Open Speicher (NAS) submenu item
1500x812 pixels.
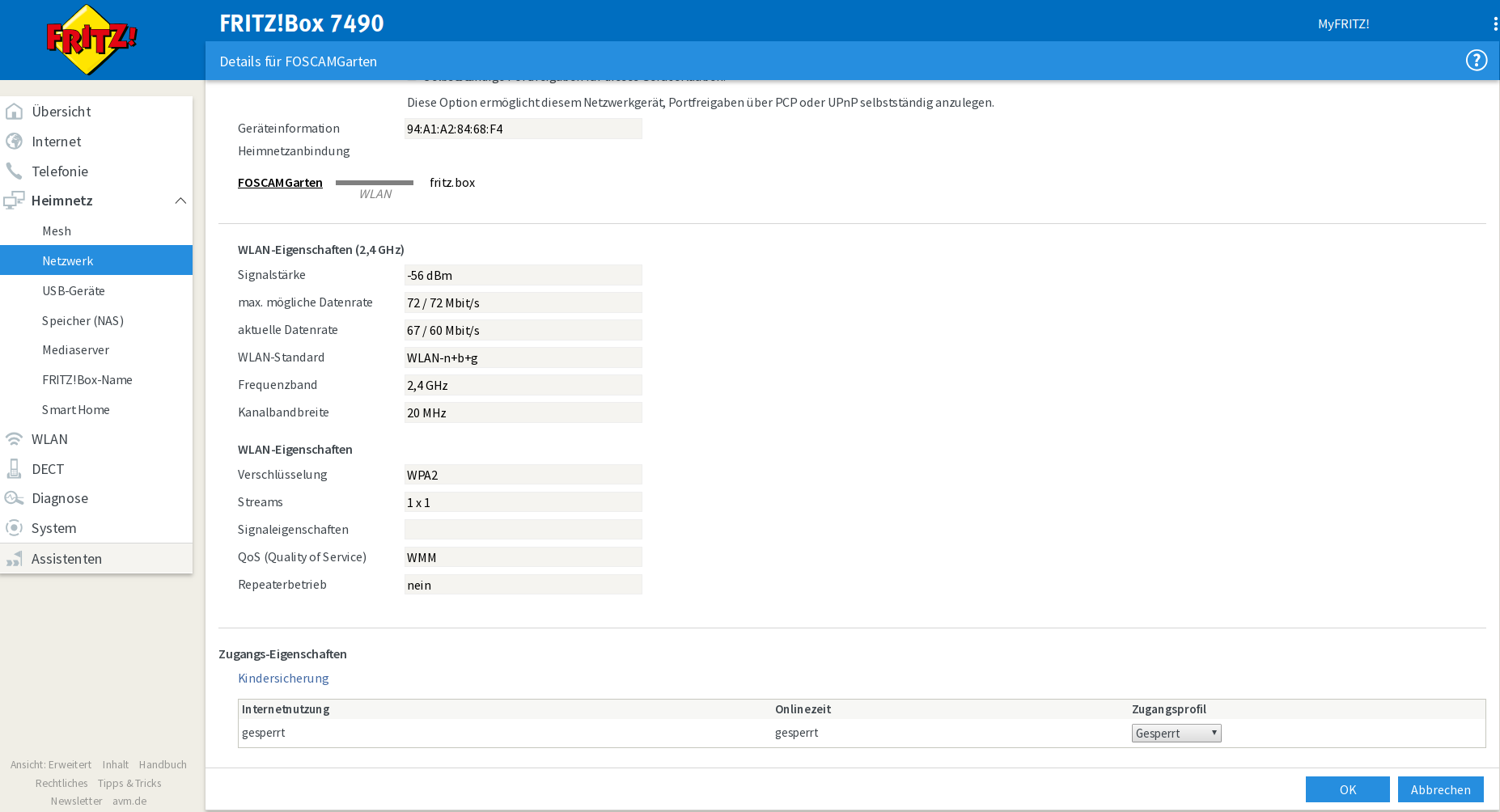[96, 321]
